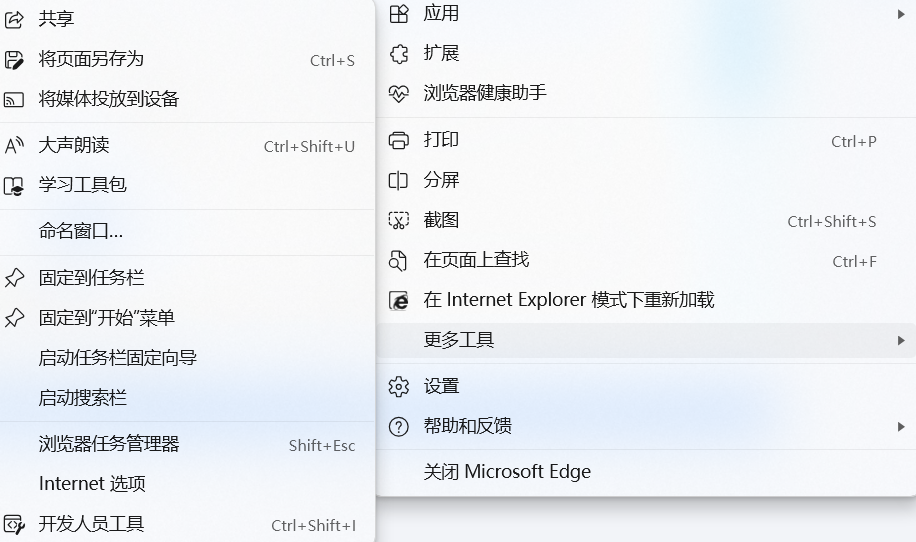Click the learning toolkit icon beside 学习工具包
The width and height of the screenshot is (916, 542).
coord(14,185)
